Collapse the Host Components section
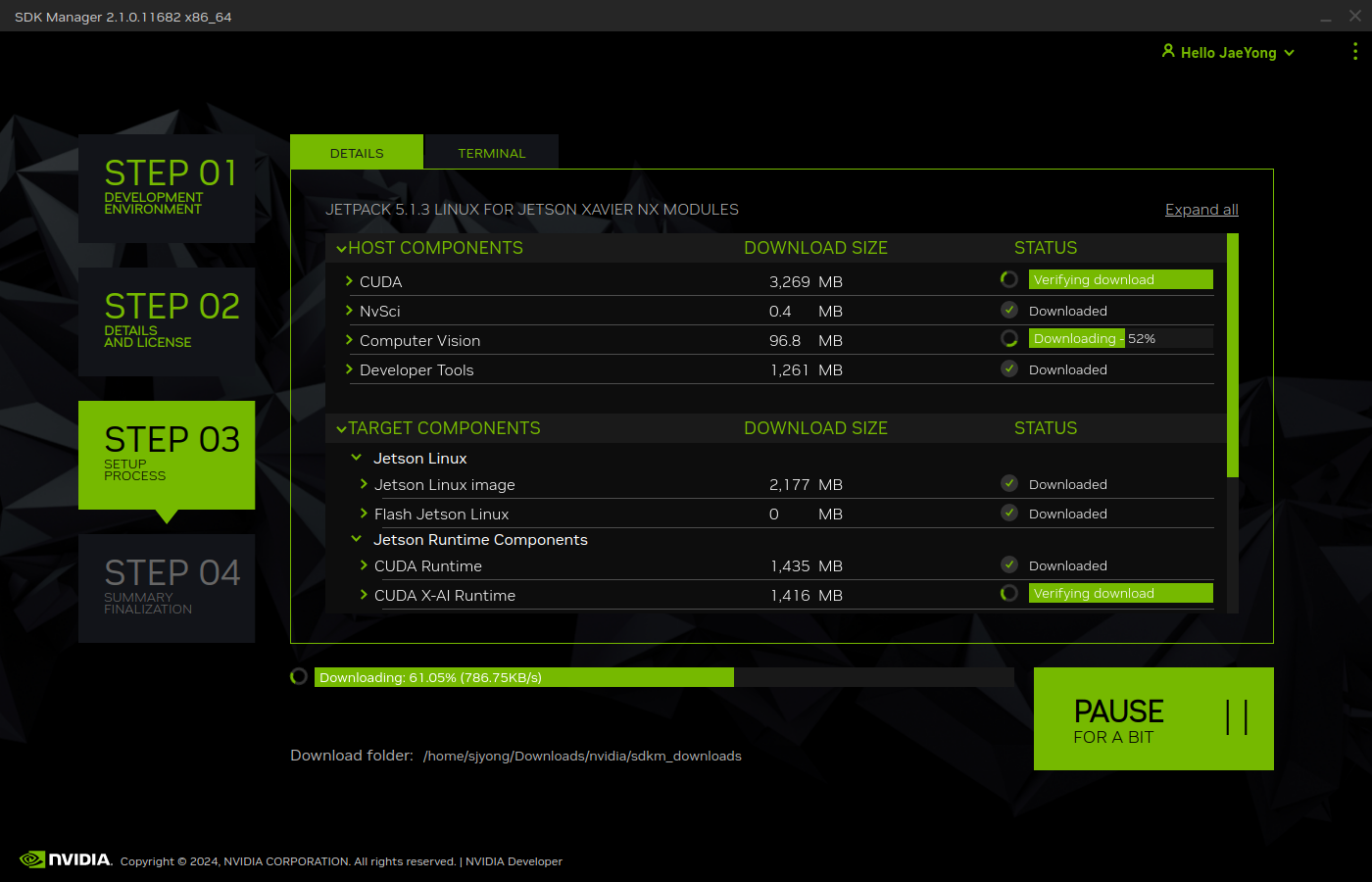 (341, 249)
